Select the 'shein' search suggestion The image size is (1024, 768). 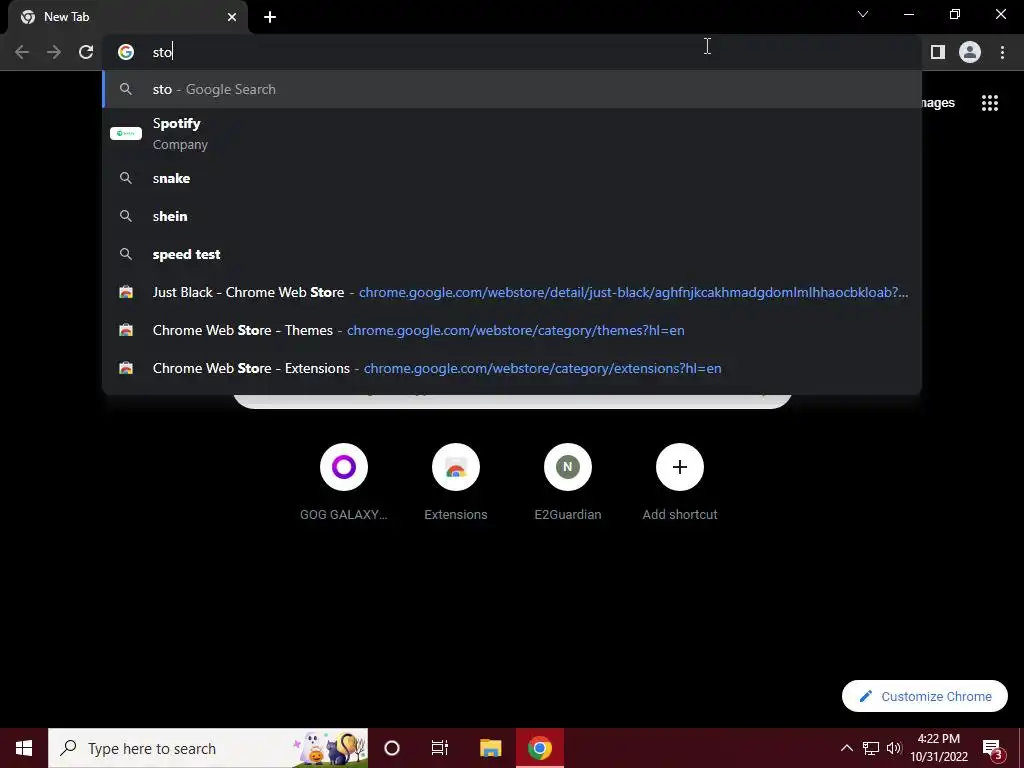pyautogui.click(x=512, y=216)
